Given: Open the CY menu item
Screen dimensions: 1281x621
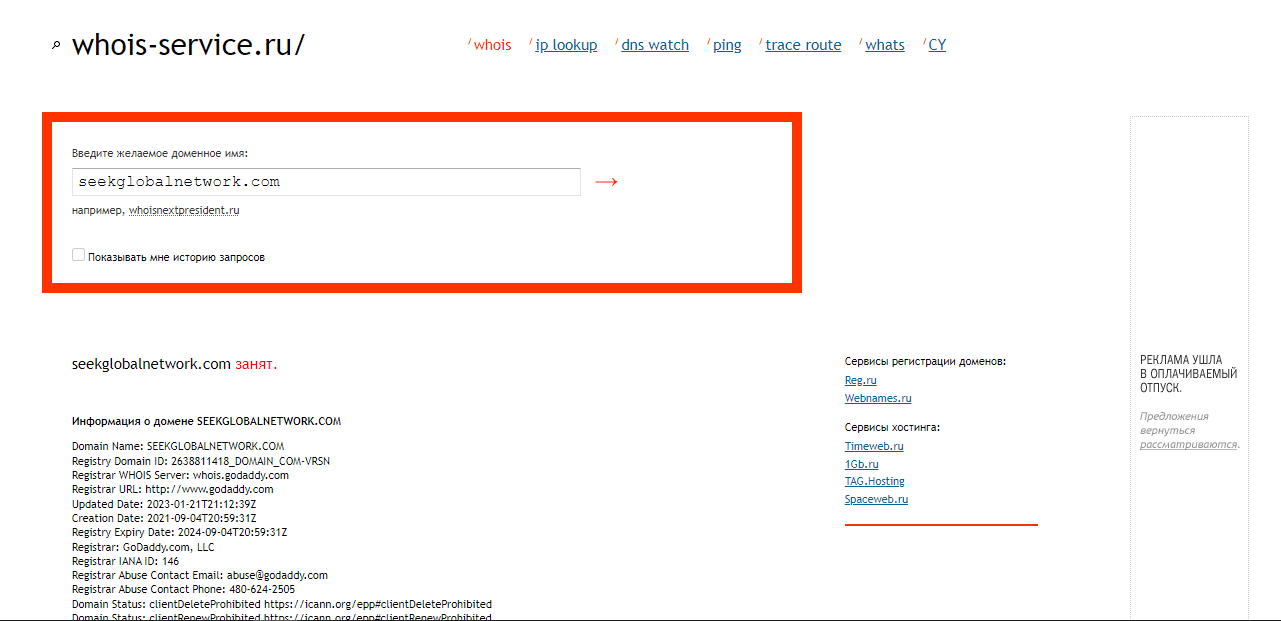Looking at the screenshot, I should (x=937, y=45).
